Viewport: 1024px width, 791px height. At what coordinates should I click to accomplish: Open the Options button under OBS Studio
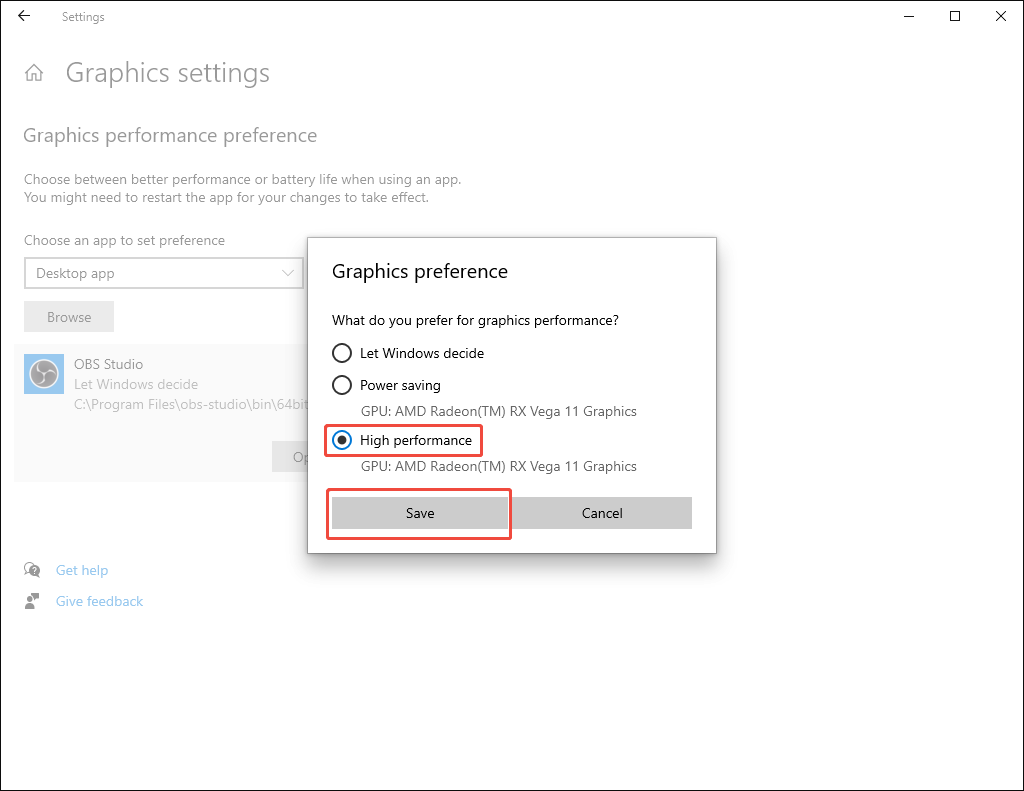296,456
